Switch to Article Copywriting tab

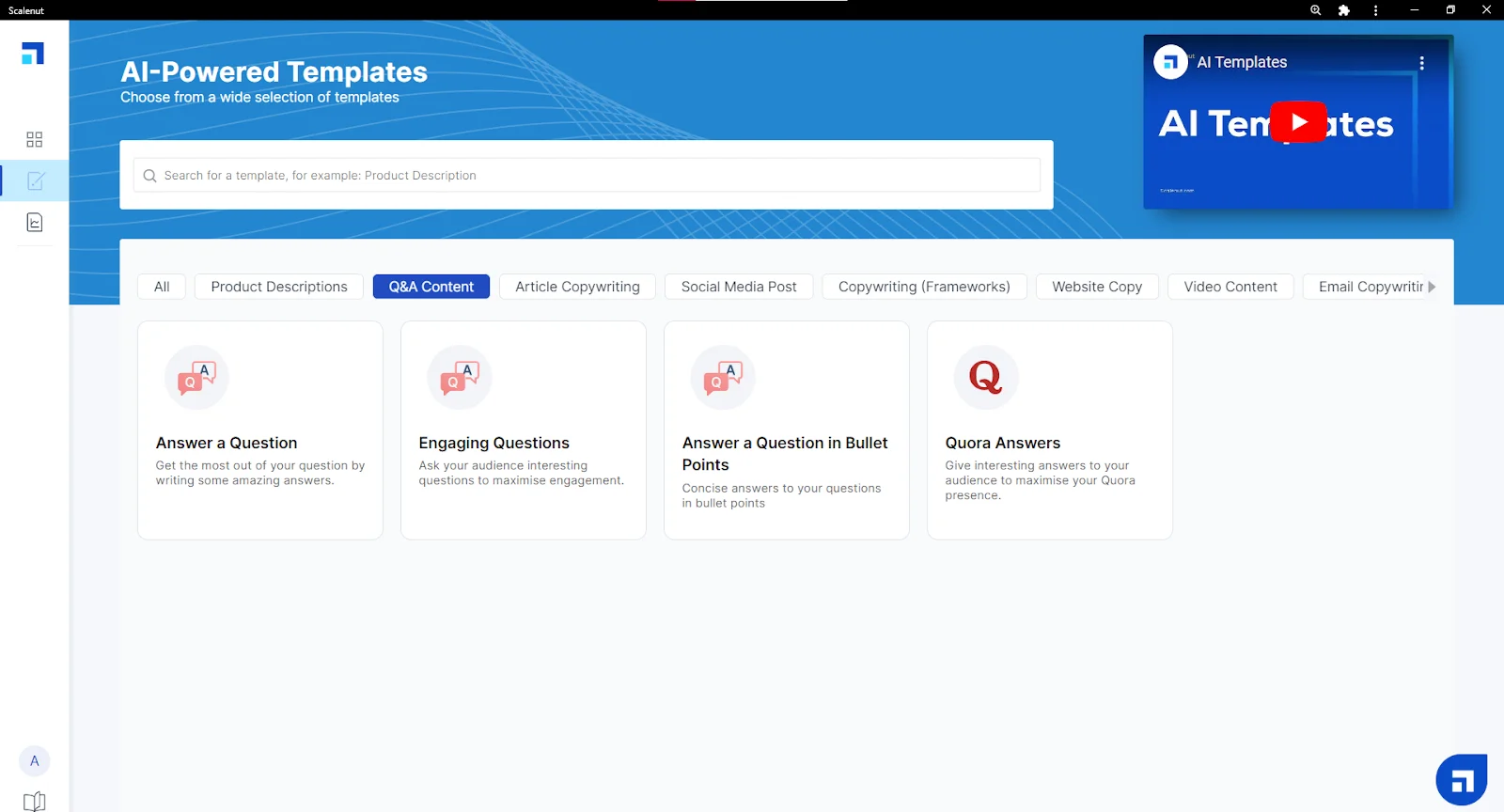[x=577, y=287]
